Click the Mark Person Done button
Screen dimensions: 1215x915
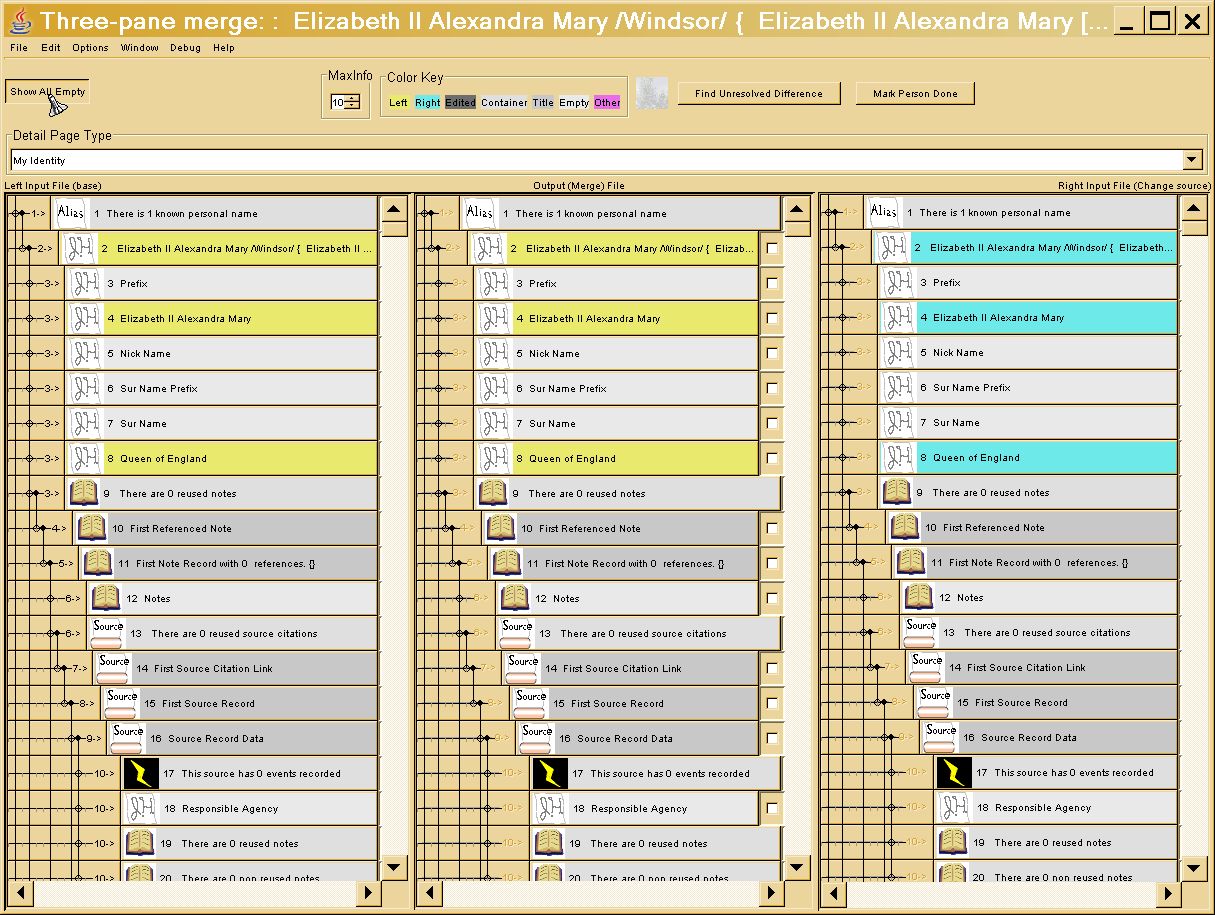pyautogui.click(x=914, y=93)
